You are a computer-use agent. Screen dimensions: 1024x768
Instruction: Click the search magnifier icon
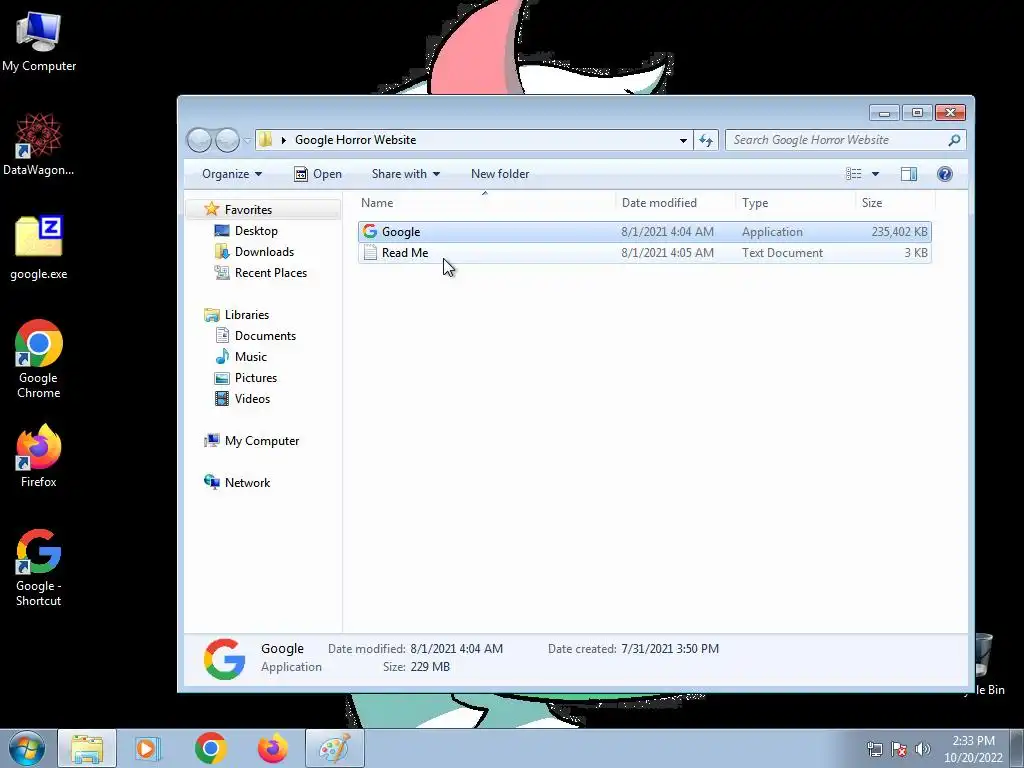954,140
